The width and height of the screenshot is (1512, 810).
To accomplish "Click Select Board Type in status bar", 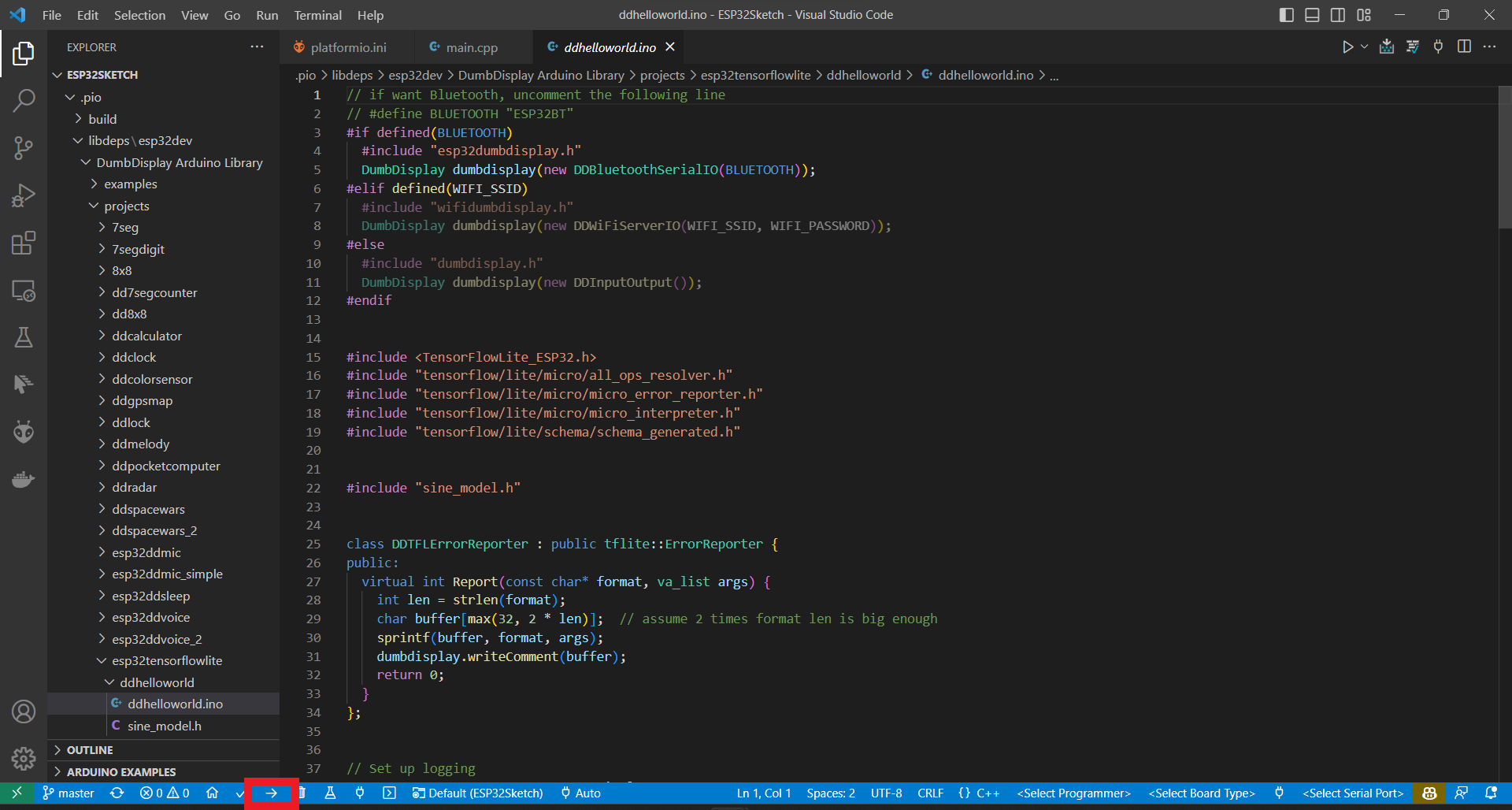I will click(1201, 793).
